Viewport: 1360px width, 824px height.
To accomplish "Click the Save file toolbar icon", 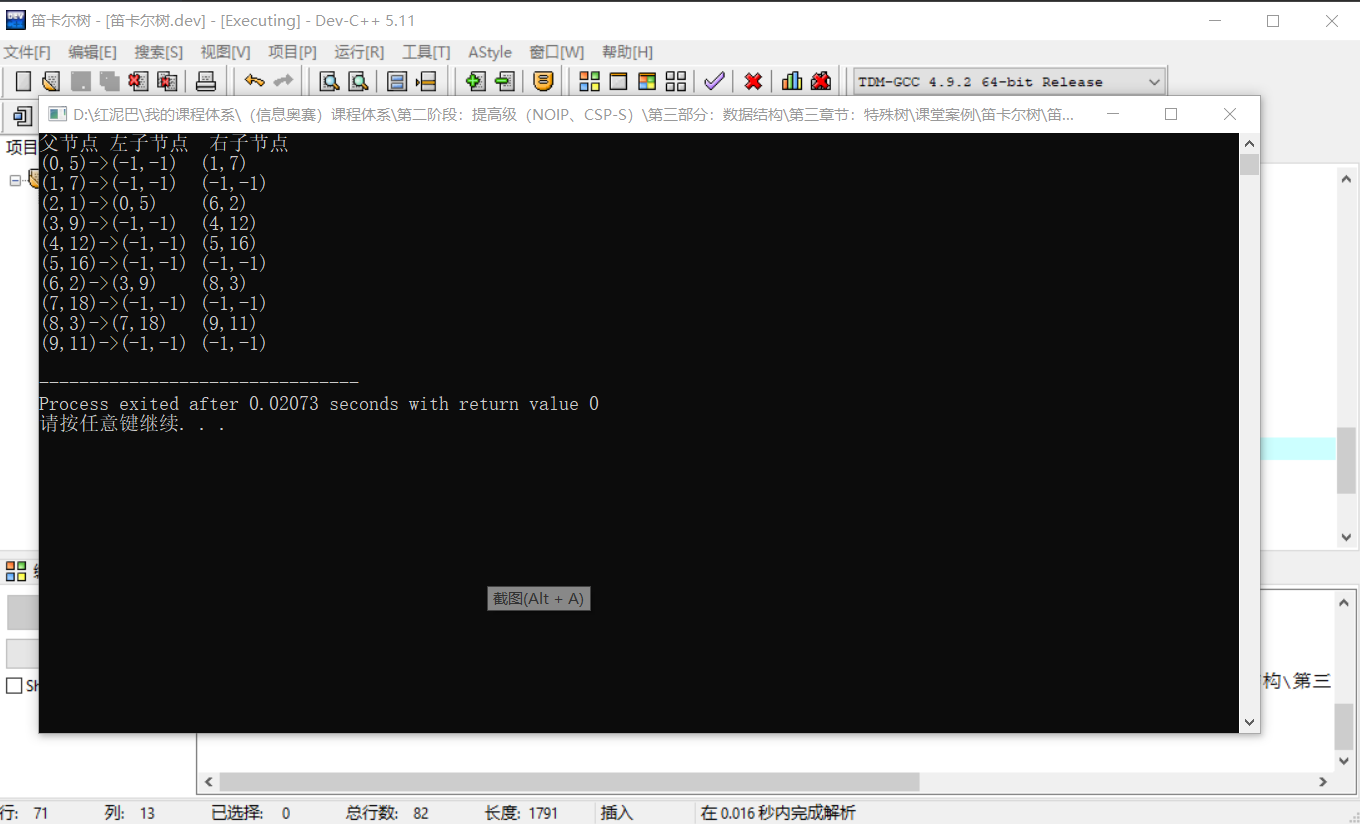I will [80, 82].
